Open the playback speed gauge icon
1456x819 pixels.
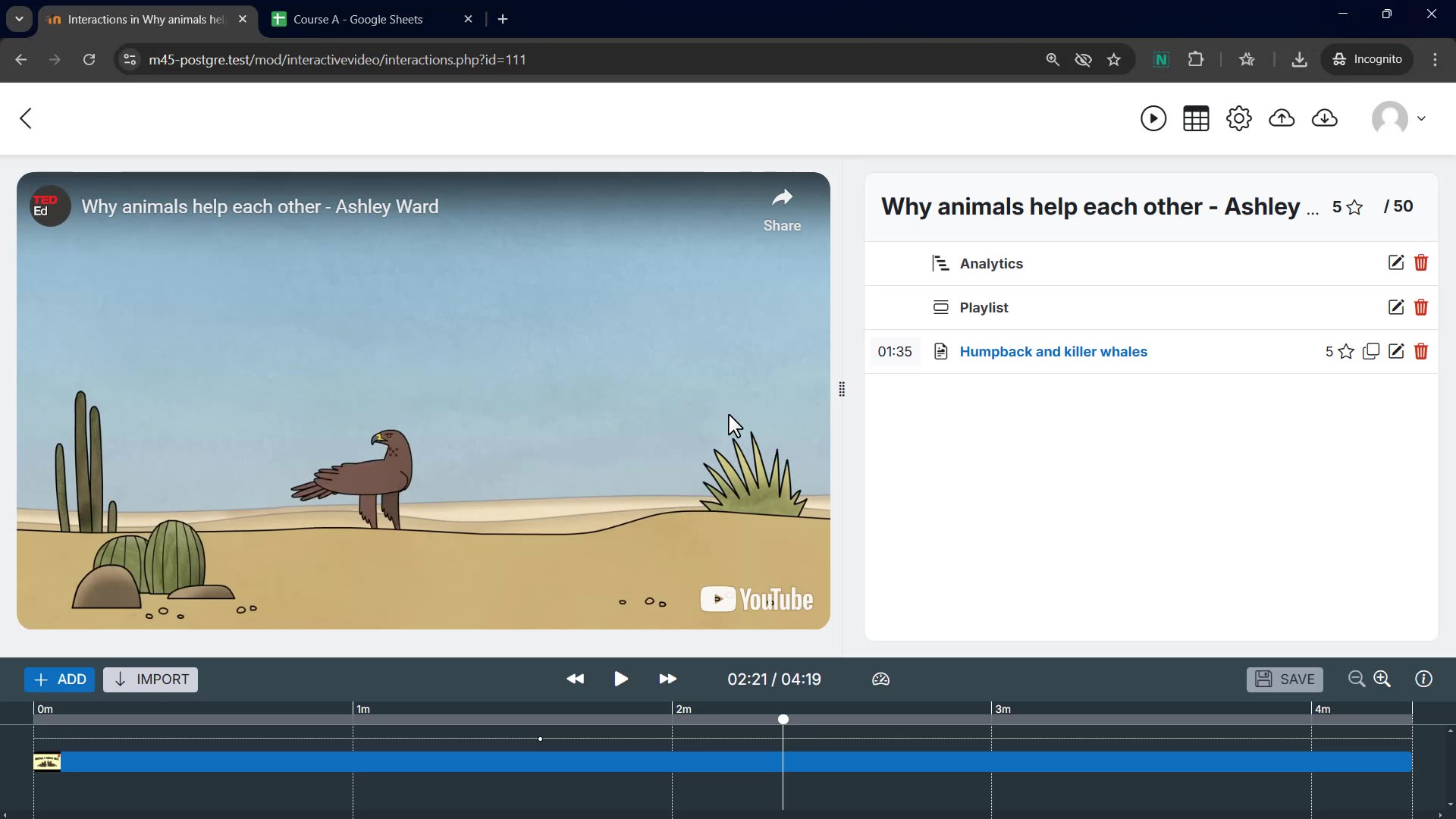(x=880, y=679)
